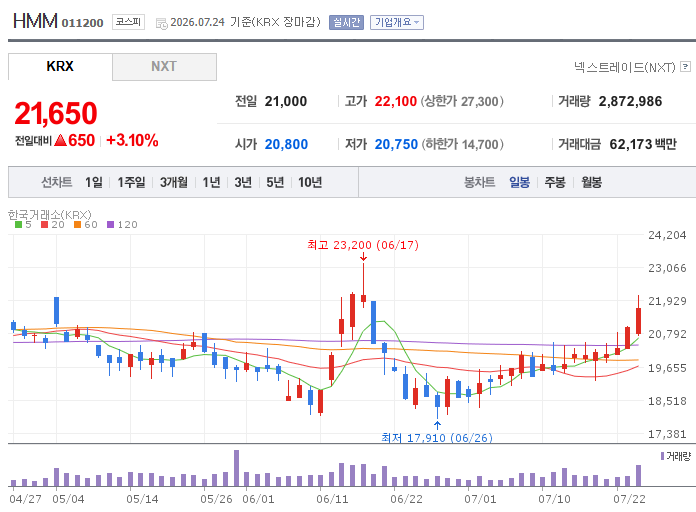
Task: Click the red 20-day moving average swatch
Action: click(x=44, y=225)
